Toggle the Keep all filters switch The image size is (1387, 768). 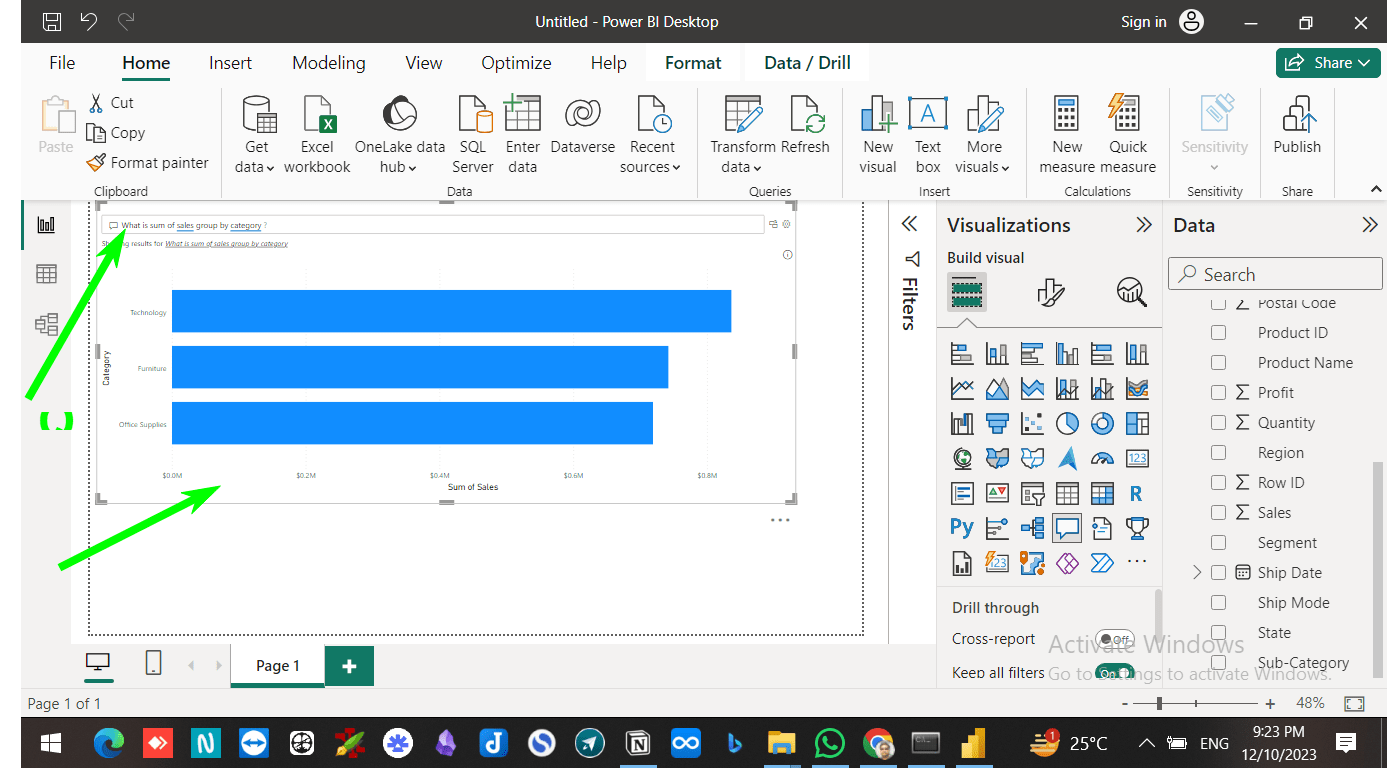click(x=1114, y=673)
